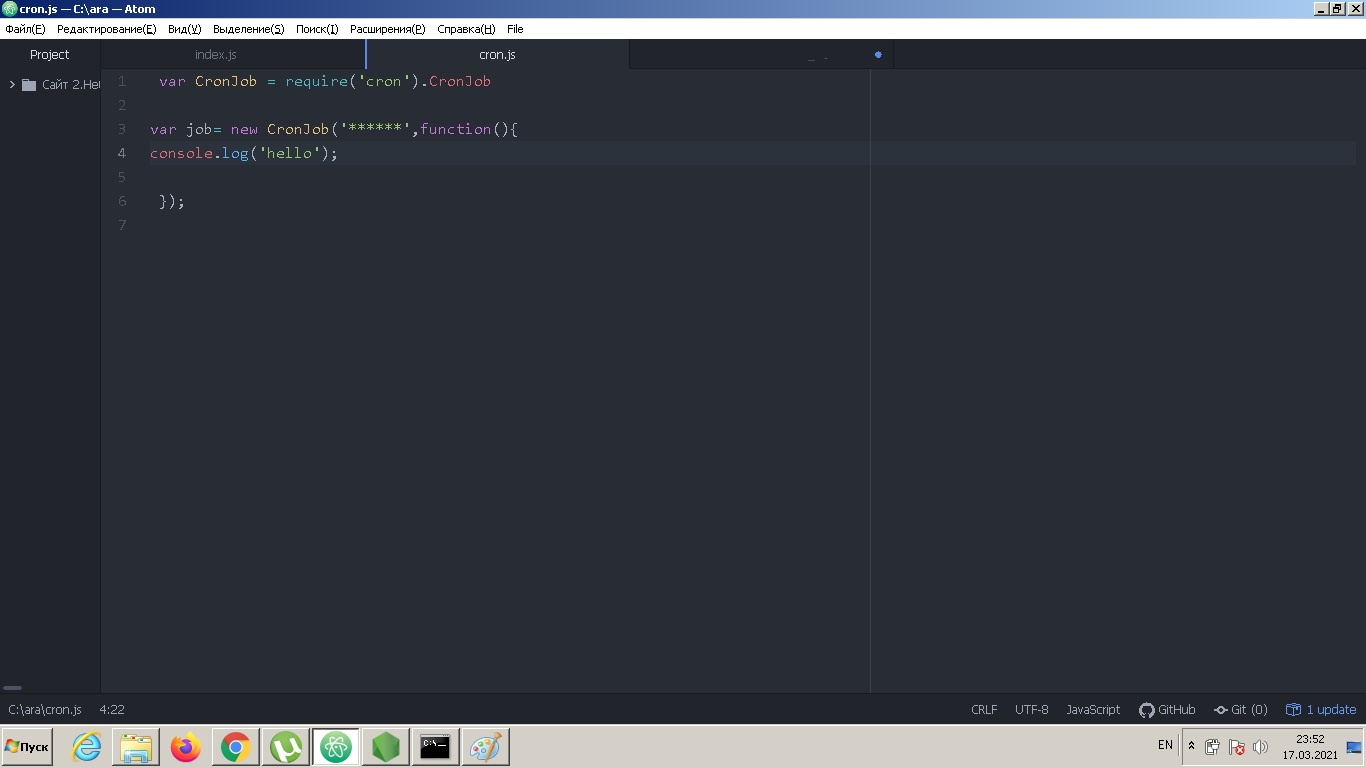Viewport: 1366px width, 768px height.
Task: Launch Internet Explorer from taskbar
Action: click(x=87, y=747)
